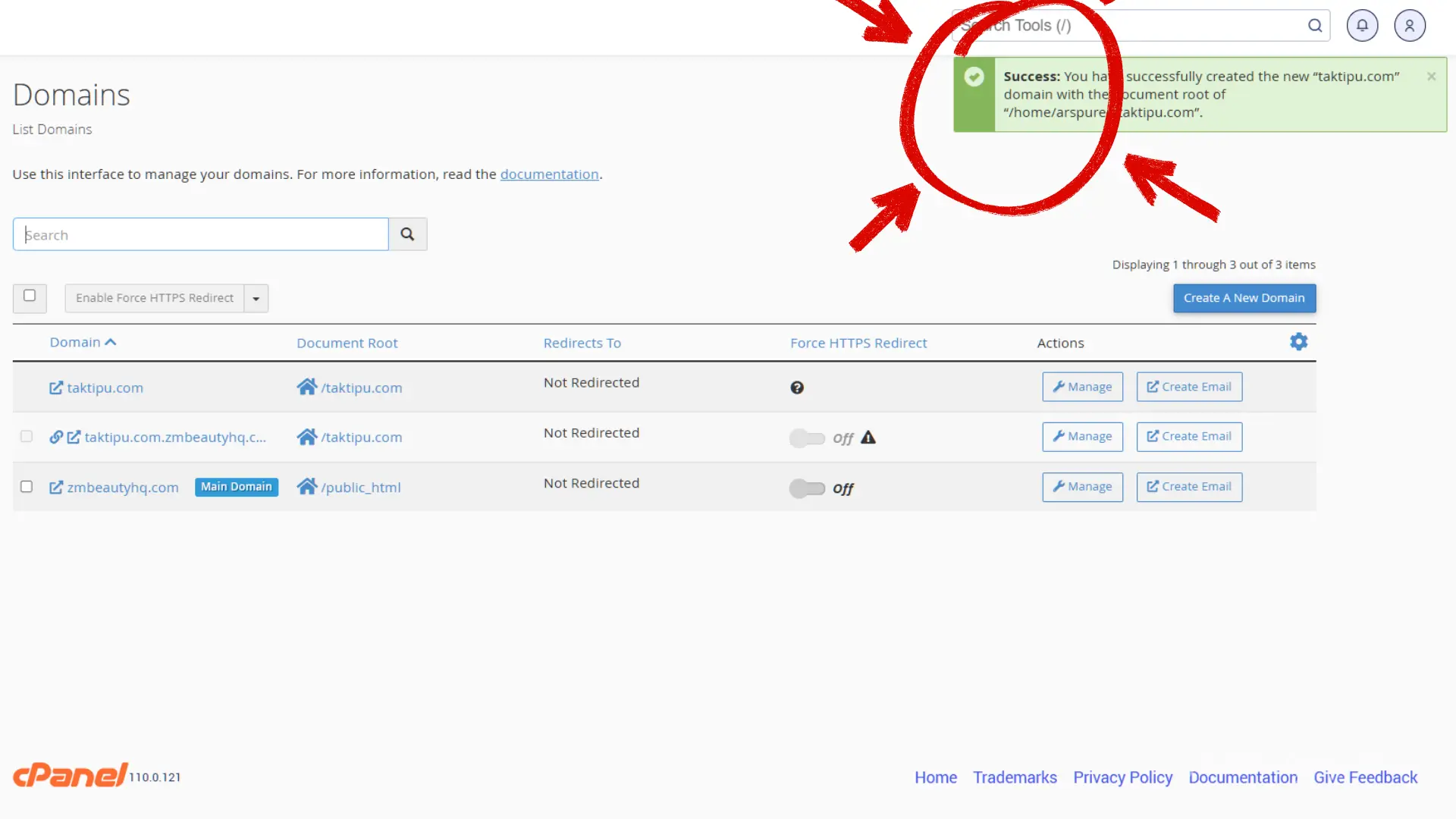The height and width of the screenshot is (819, 1456).
Task: Click the chain link icon on subdomain row
Action: 56,437
